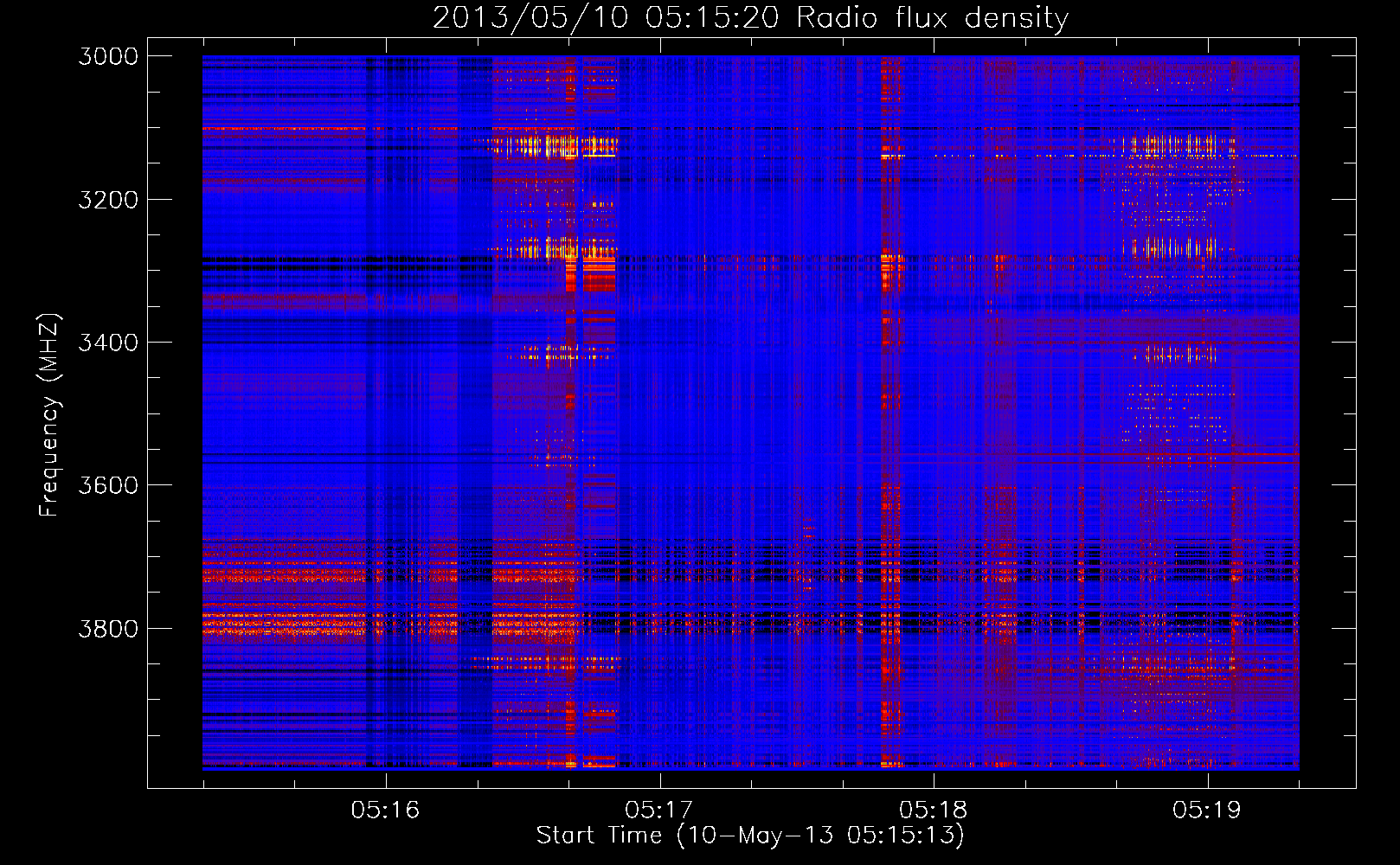The image size is (1400, 865).
Task: Select the 3600 frequency axis label
Action: (x=108, y=485)
